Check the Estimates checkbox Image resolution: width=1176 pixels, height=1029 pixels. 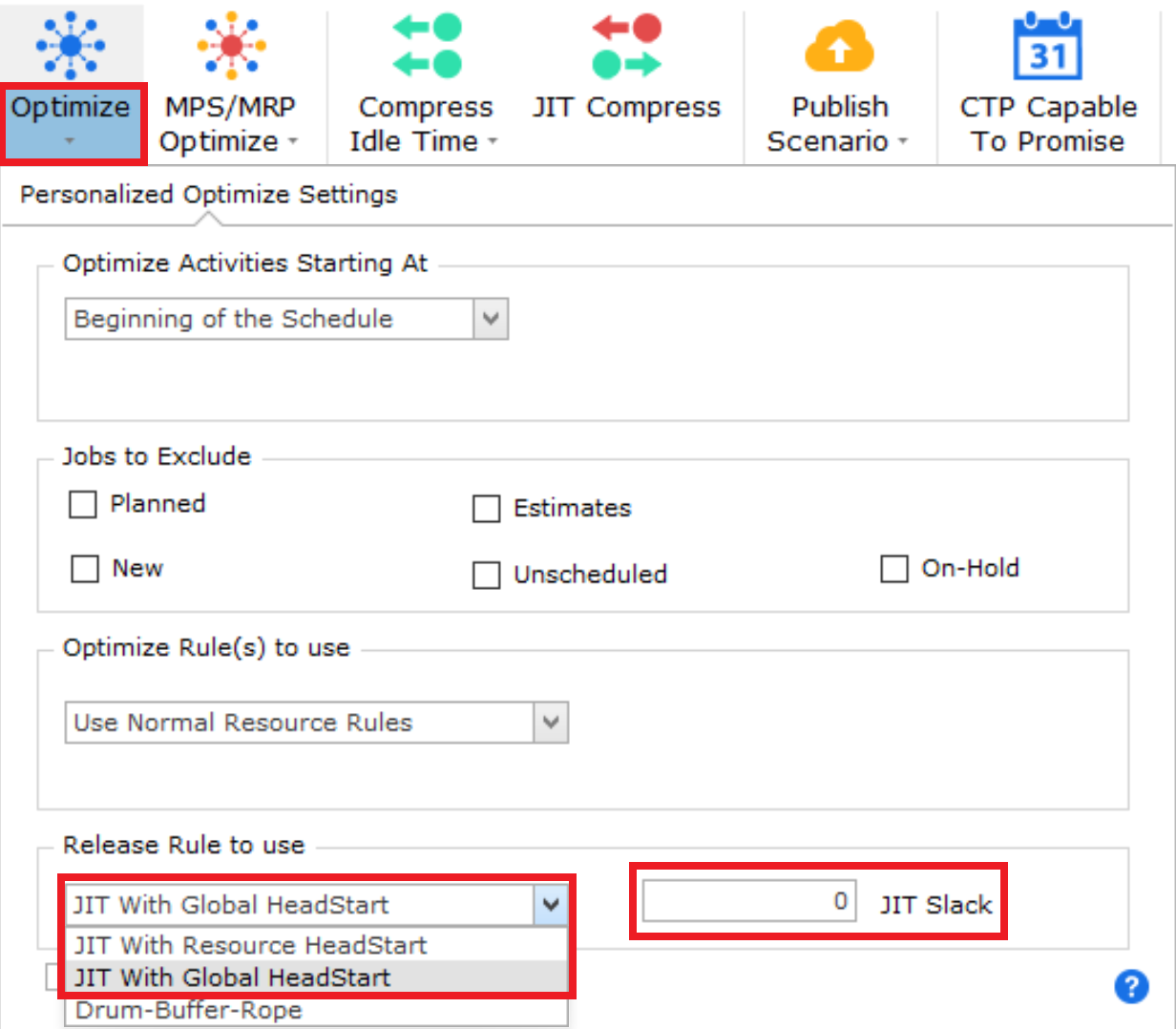tap(487, 508)
